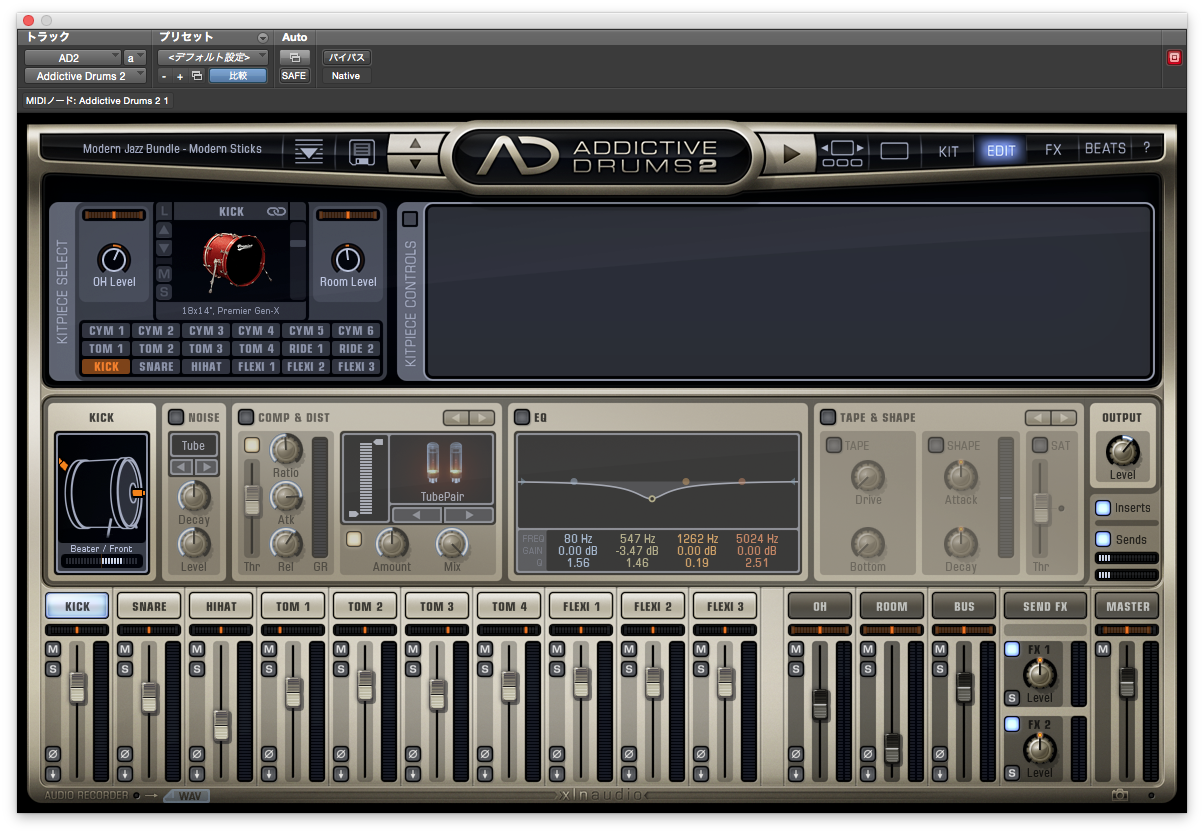This screenshot has height=834, width=1204.
Task: Open the AD2 track selector dropdown
Action: point(73,58)
